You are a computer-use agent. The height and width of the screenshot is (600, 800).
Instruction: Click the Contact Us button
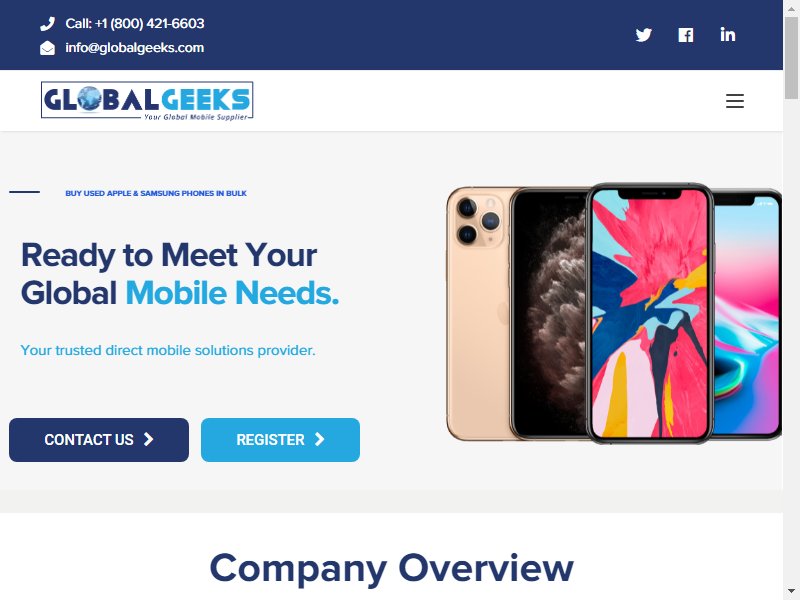[x=99, y=440]
